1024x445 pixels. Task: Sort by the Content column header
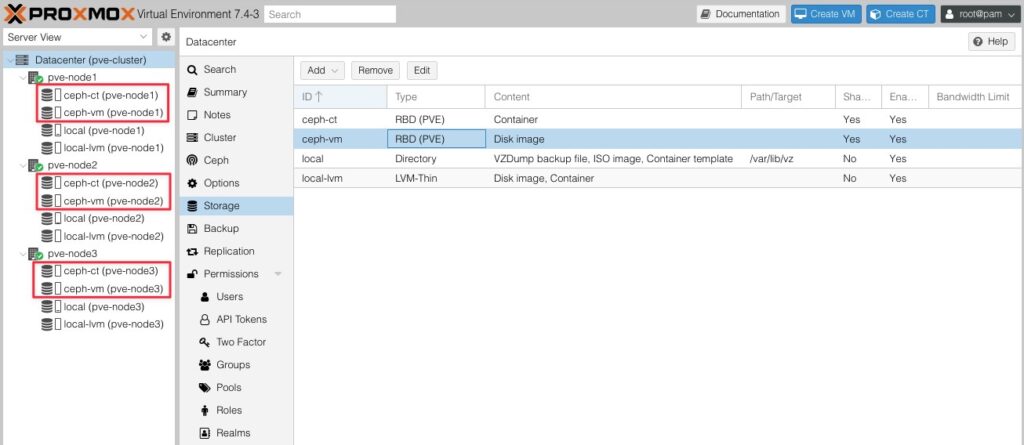click(614, 97)
